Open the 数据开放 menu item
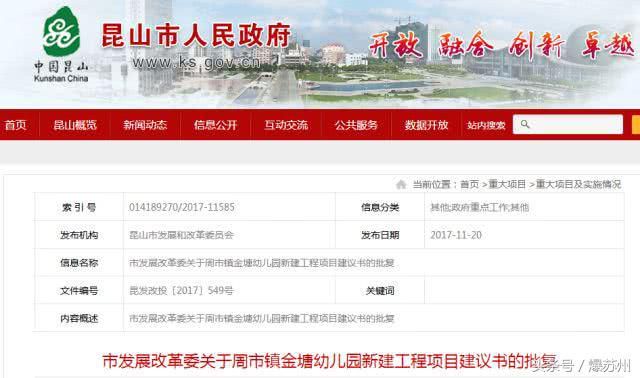 427,125
